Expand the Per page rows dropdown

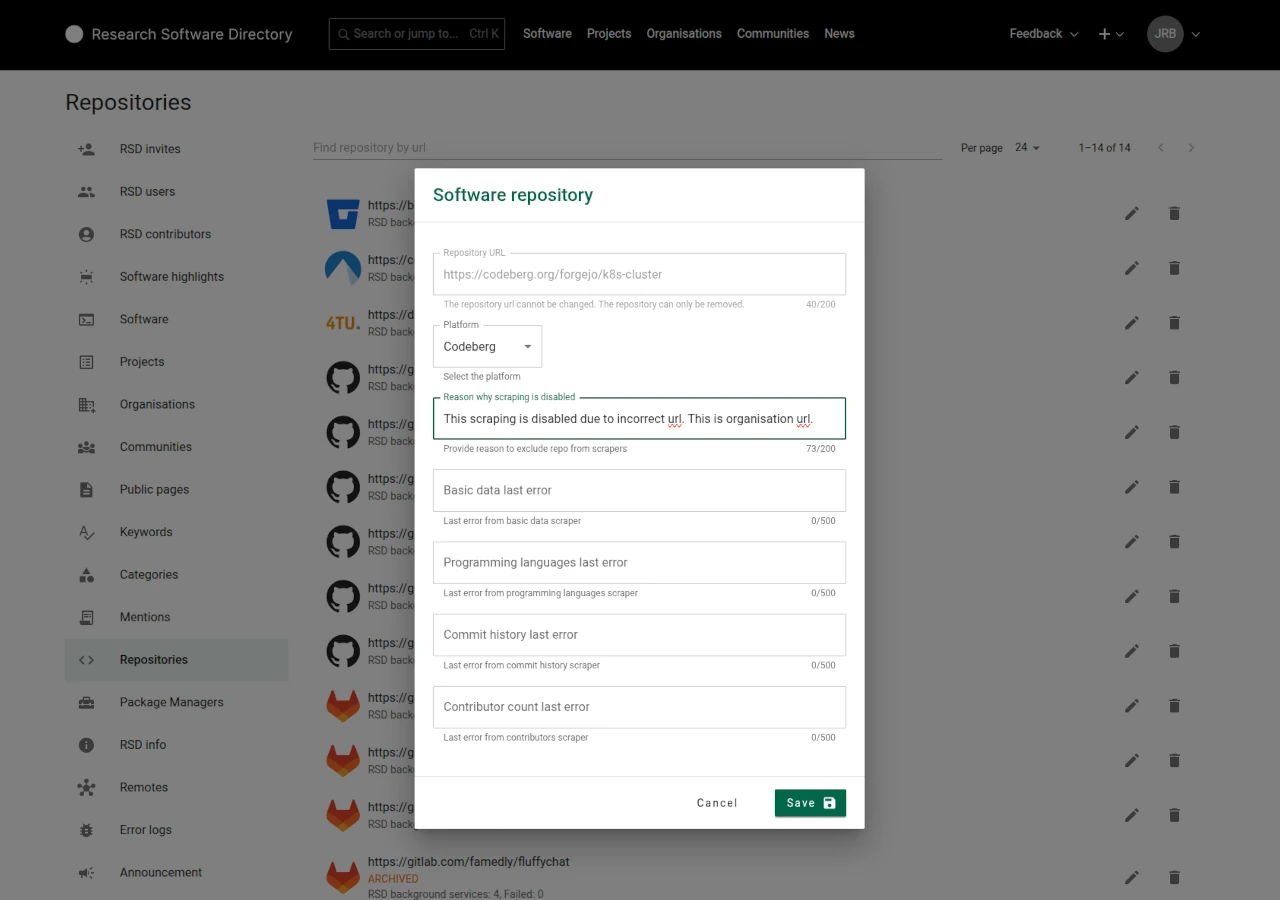(1027, 148)
